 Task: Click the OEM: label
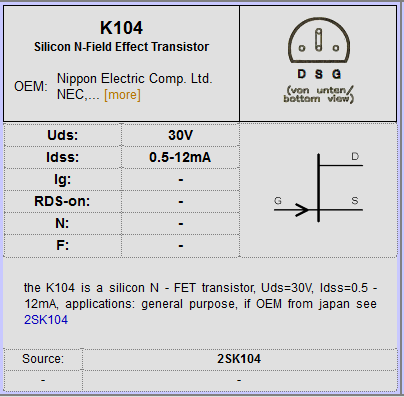[31, 87]
